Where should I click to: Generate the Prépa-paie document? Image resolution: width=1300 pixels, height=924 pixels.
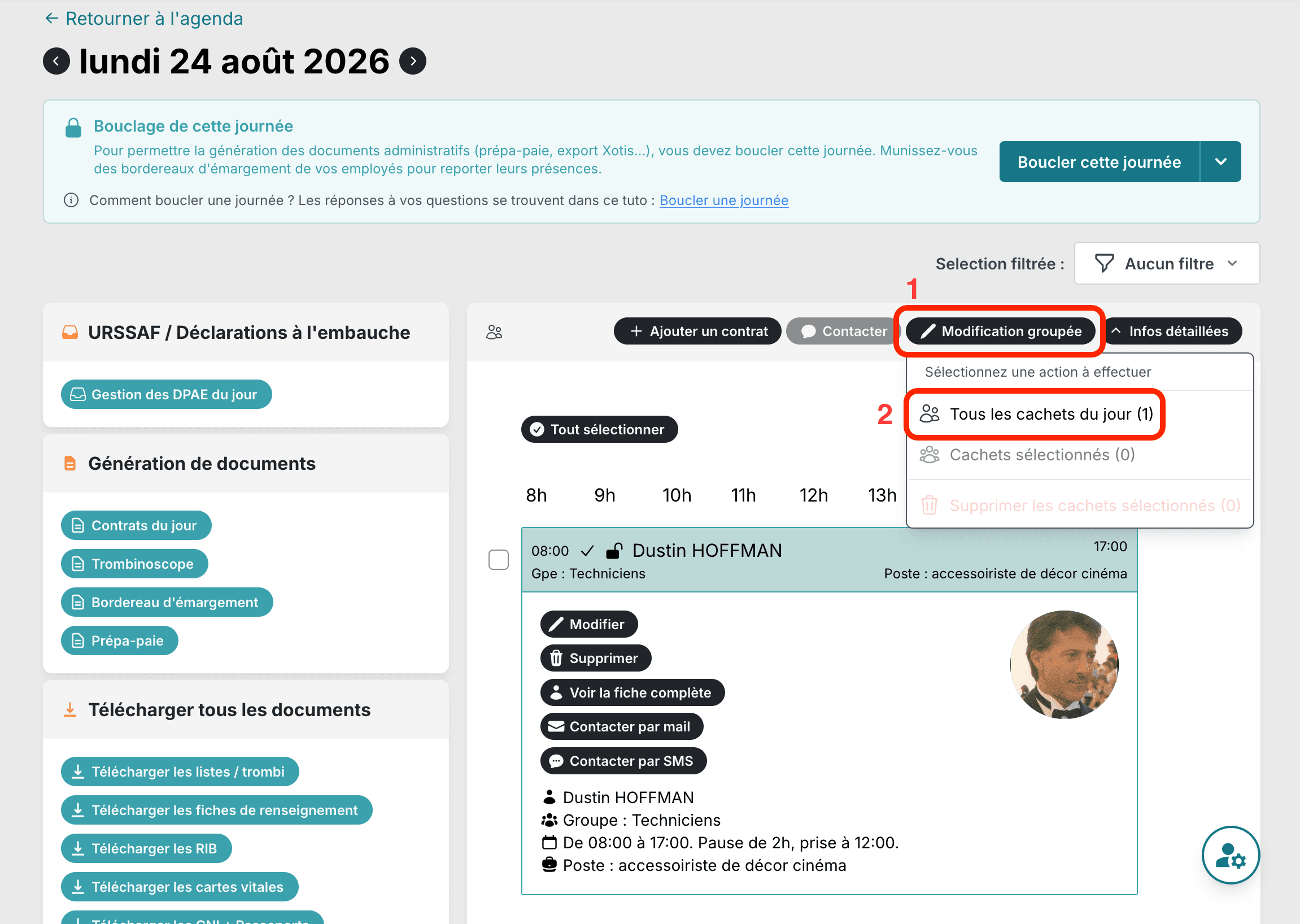(120, 640)
